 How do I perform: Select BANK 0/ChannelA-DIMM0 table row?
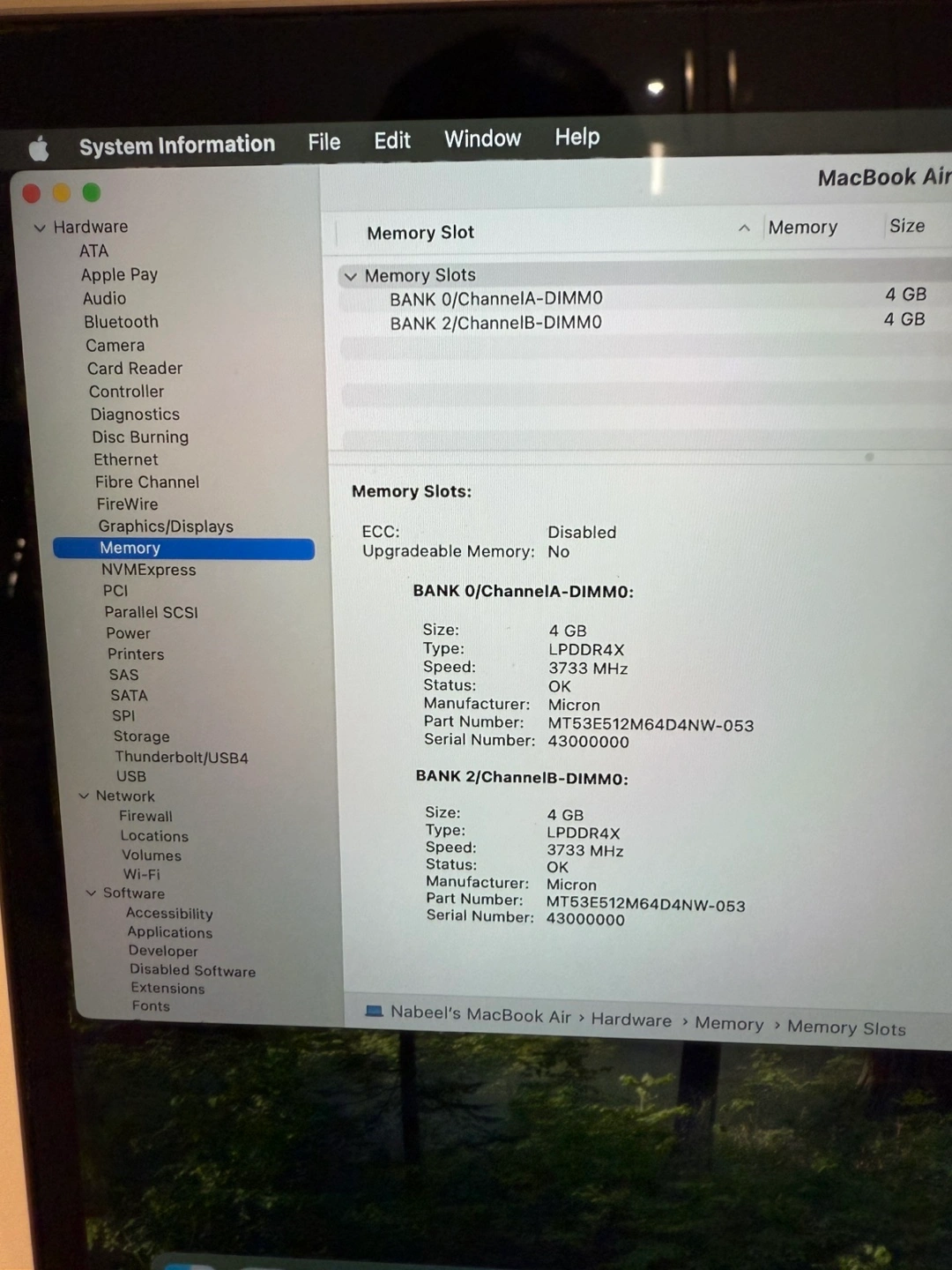click(645, 297)
